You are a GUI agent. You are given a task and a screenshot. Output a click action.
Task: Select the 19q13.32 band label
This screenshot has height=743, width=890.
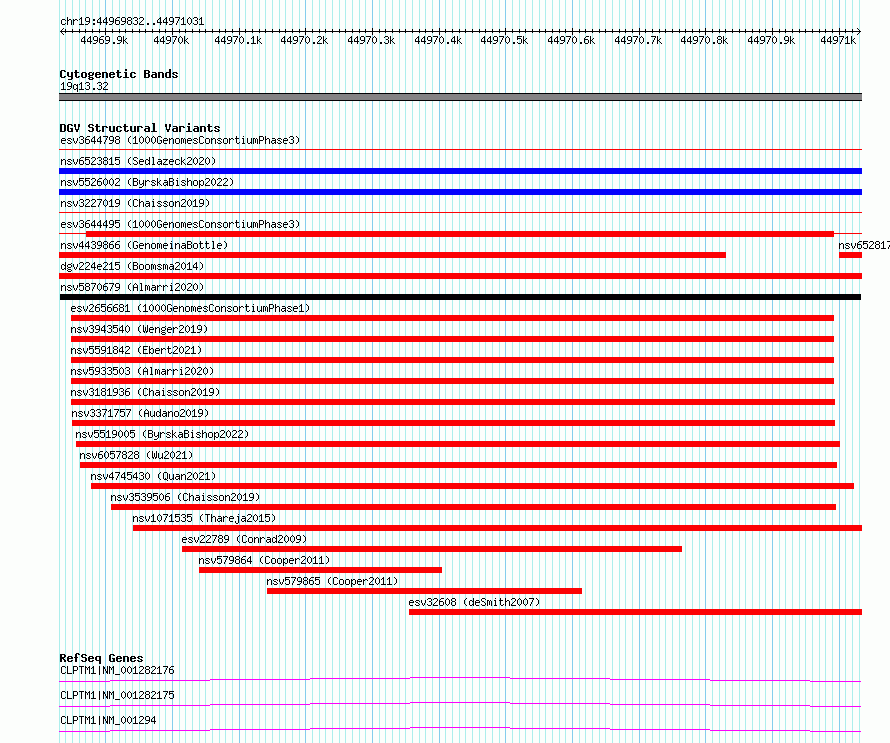tap(84, 86)
